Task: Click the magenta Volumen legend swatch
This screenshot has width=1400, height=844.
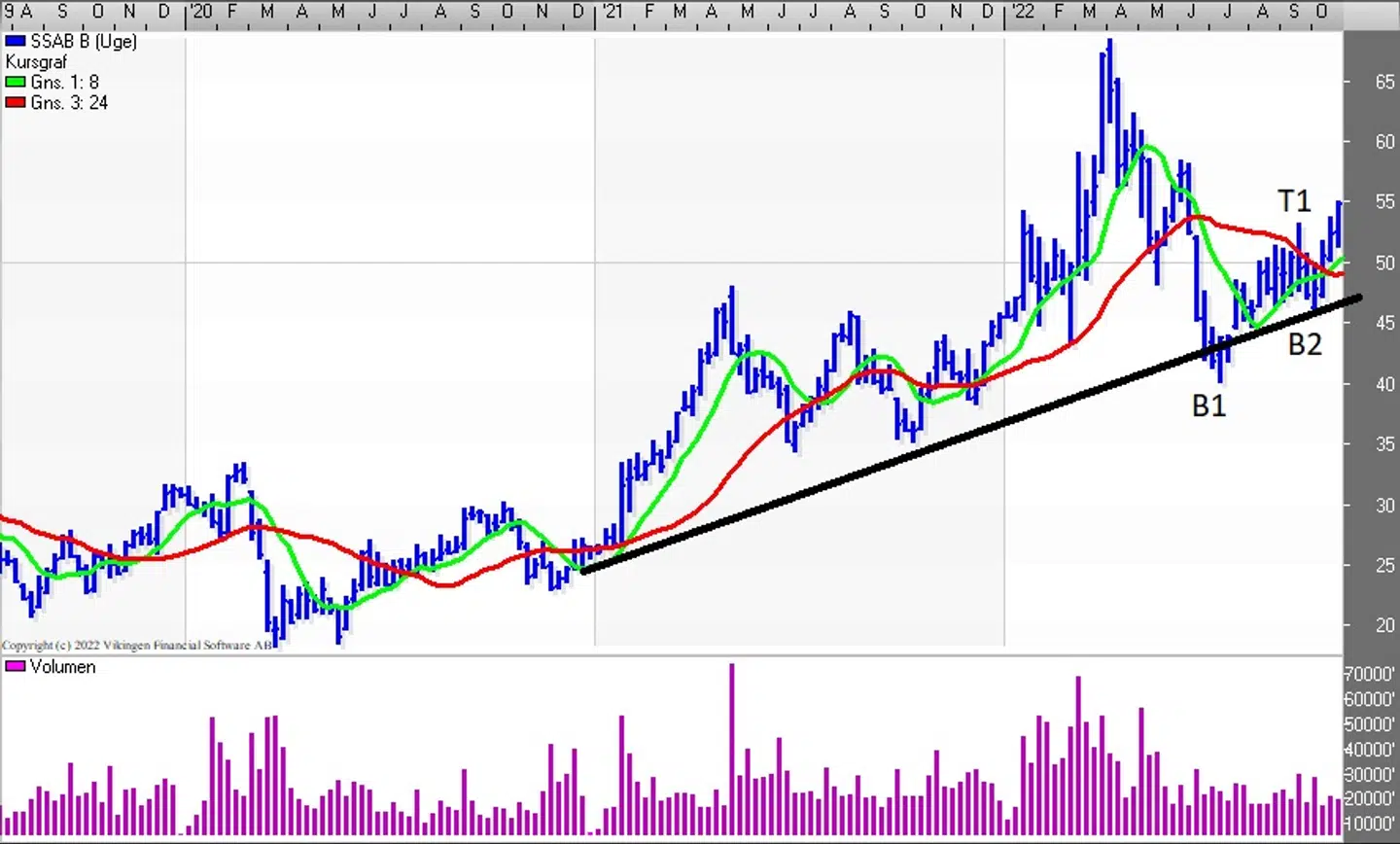Action: click(x=15, y=667)
